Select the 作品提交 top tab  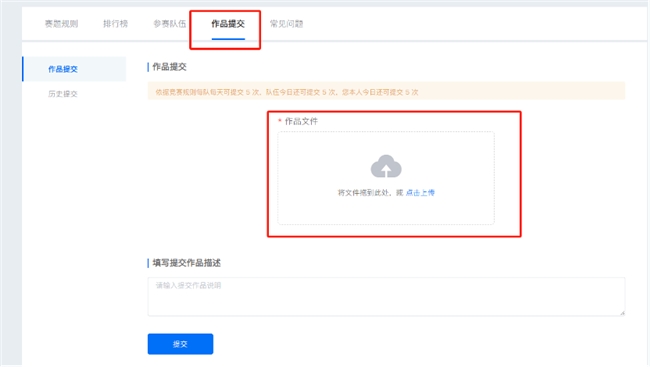(228, 24)
